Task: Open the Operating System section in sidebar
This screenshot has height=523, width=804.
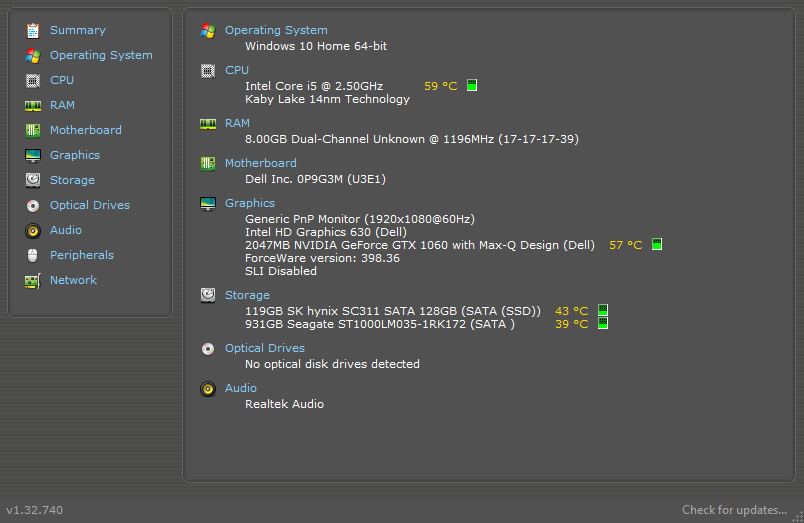Action: point(101,55)
